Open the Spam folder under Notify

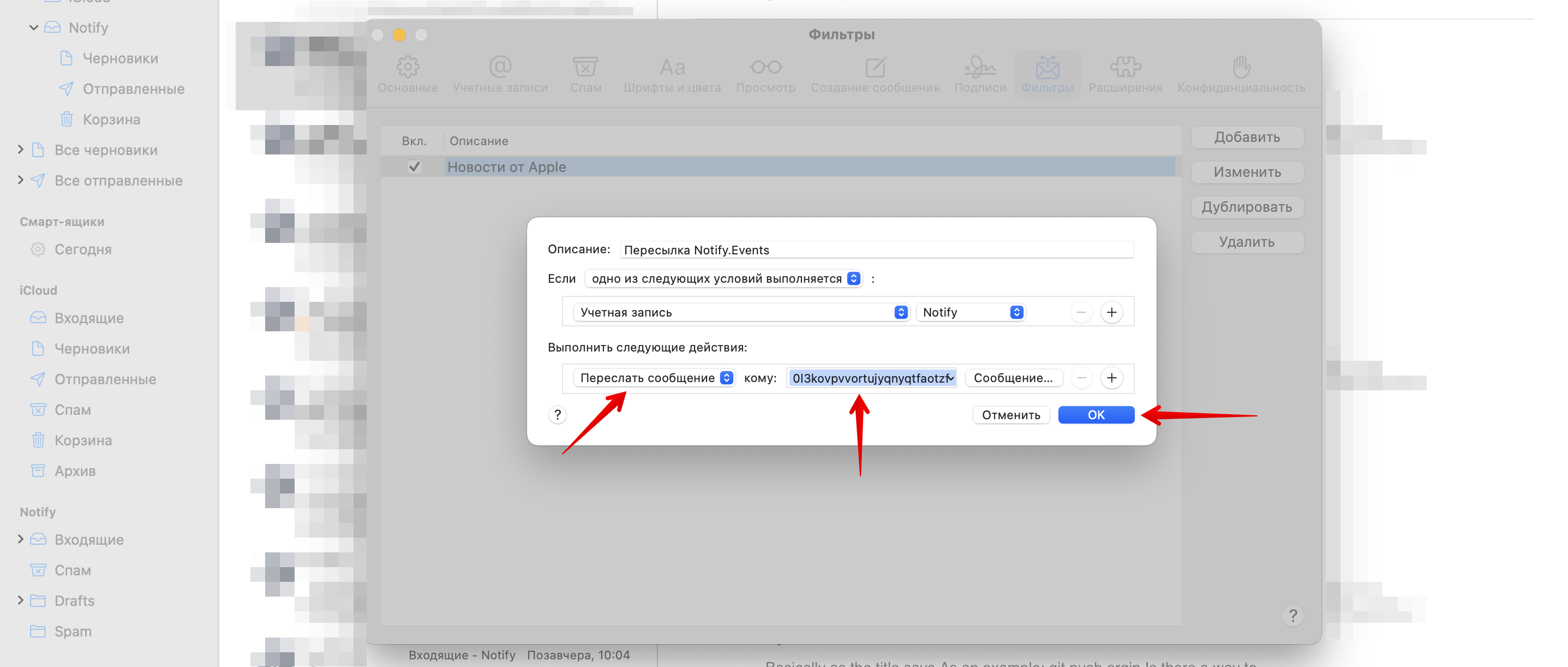pyautogui.click(x=73, y=631)
